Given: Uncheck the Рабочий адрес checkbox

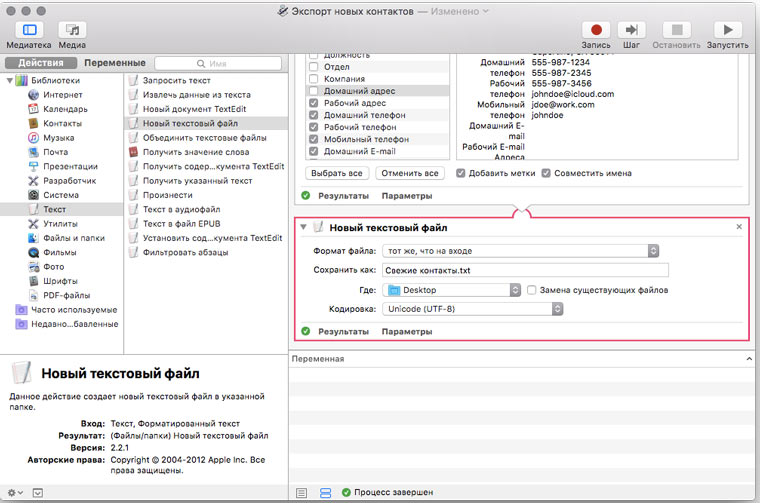Looking at the screenshot, I should [x=314, y=103].
